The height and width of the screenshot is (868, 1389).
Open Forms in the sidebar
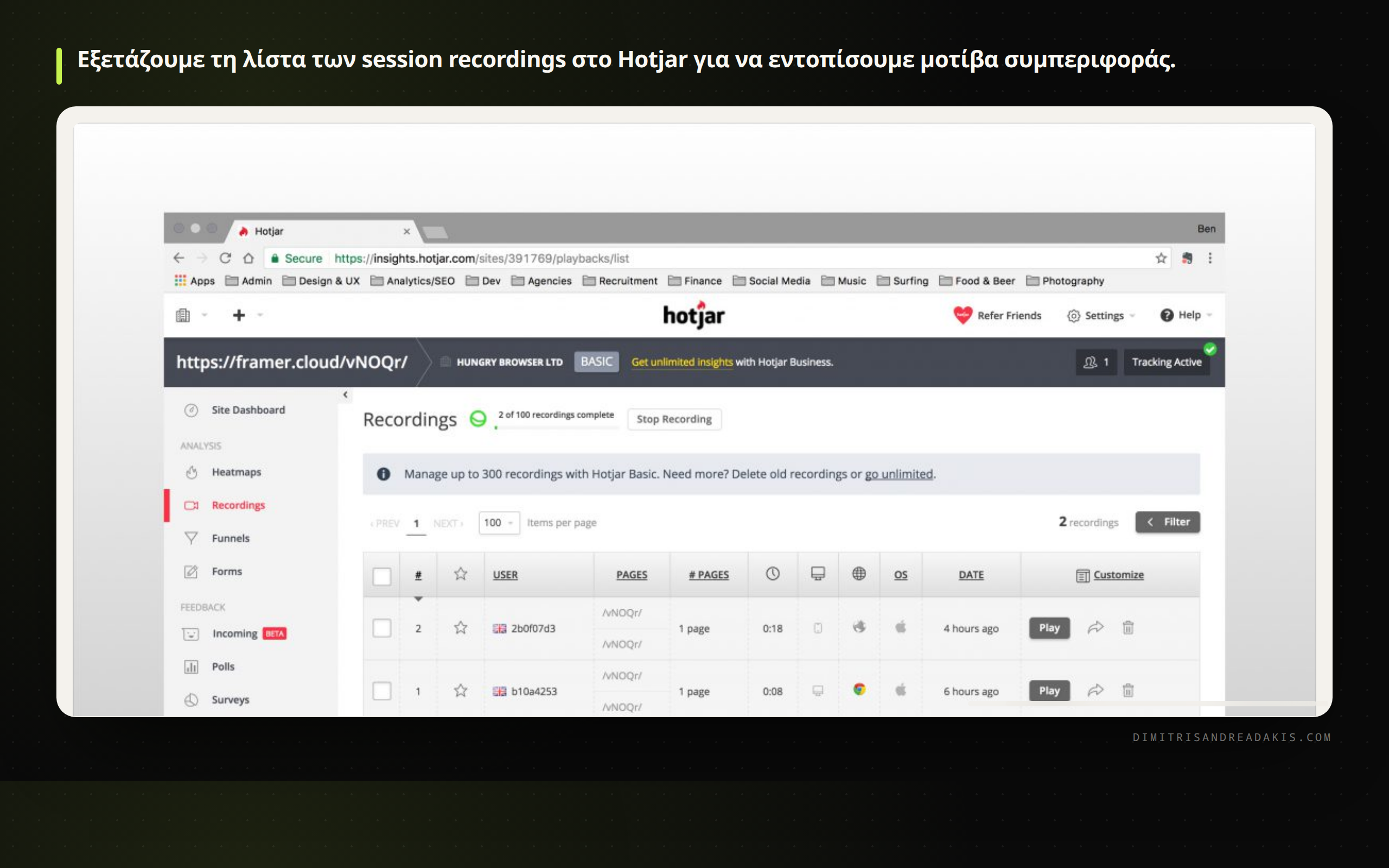click(227, 572)
